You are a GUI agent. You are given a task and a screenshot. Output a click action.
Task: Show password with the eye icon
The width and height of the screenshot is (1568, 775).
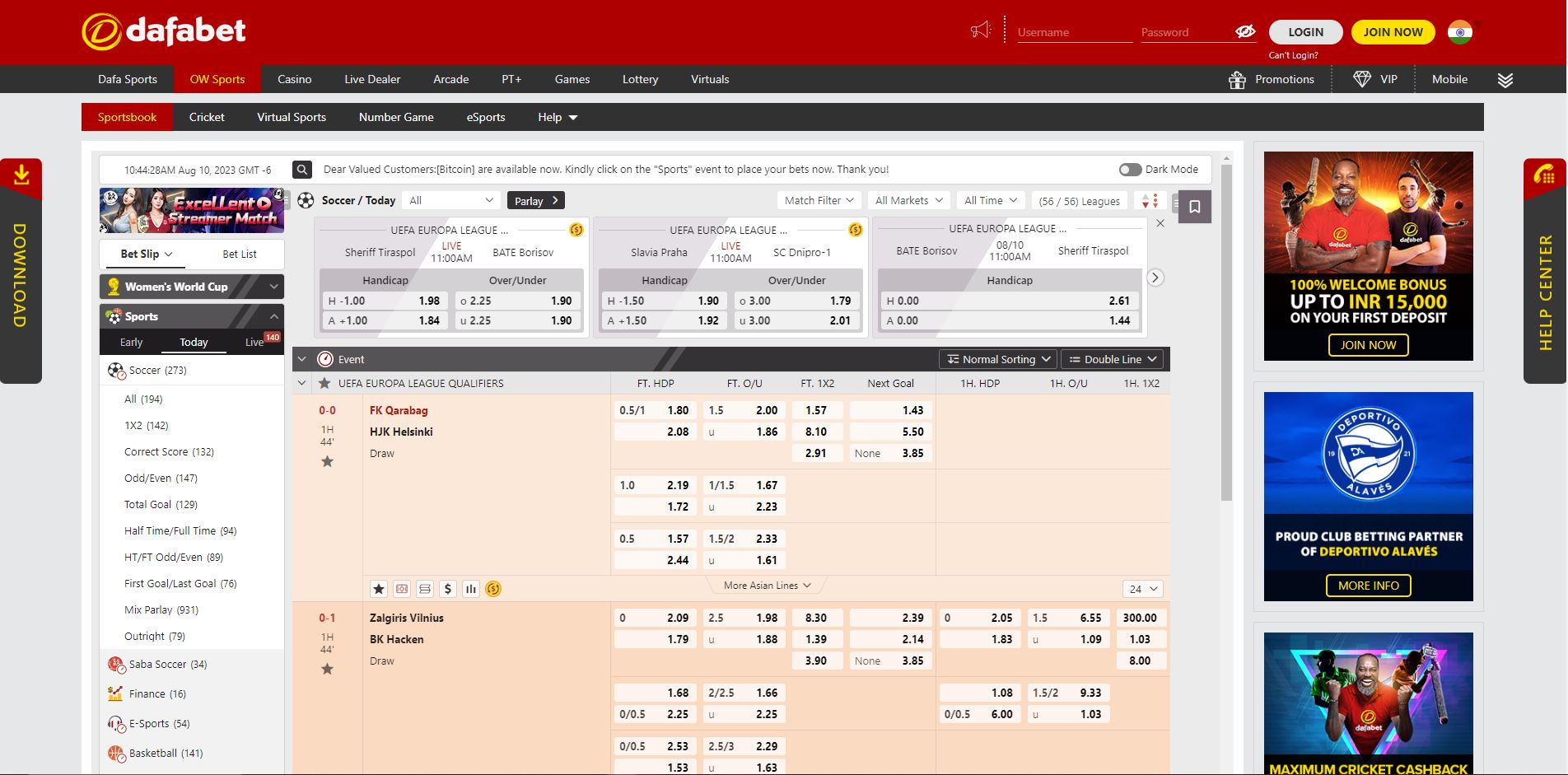pyautogui.click(x=1244, y=31)
